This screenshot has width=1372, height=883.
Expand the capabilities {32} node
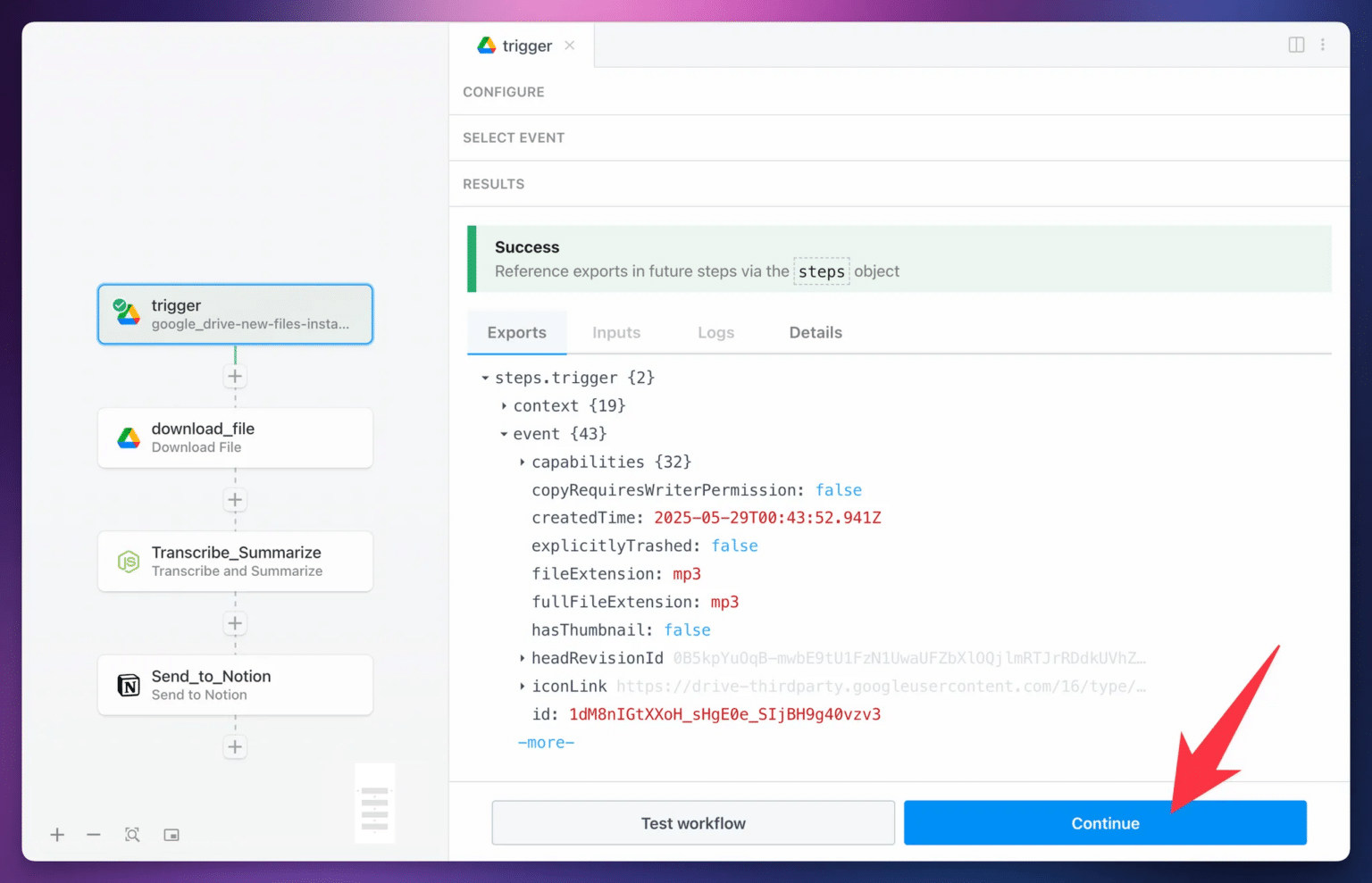tap(523, 462)
